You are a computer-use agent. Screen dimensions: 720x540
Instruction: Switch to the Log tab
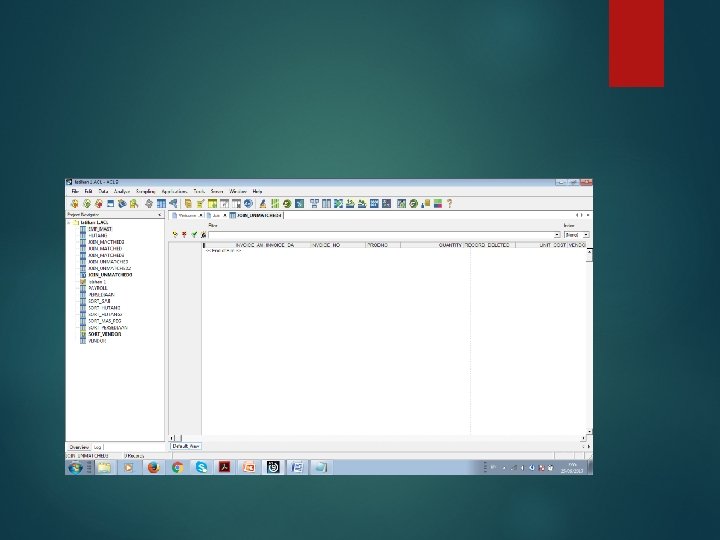97,447
